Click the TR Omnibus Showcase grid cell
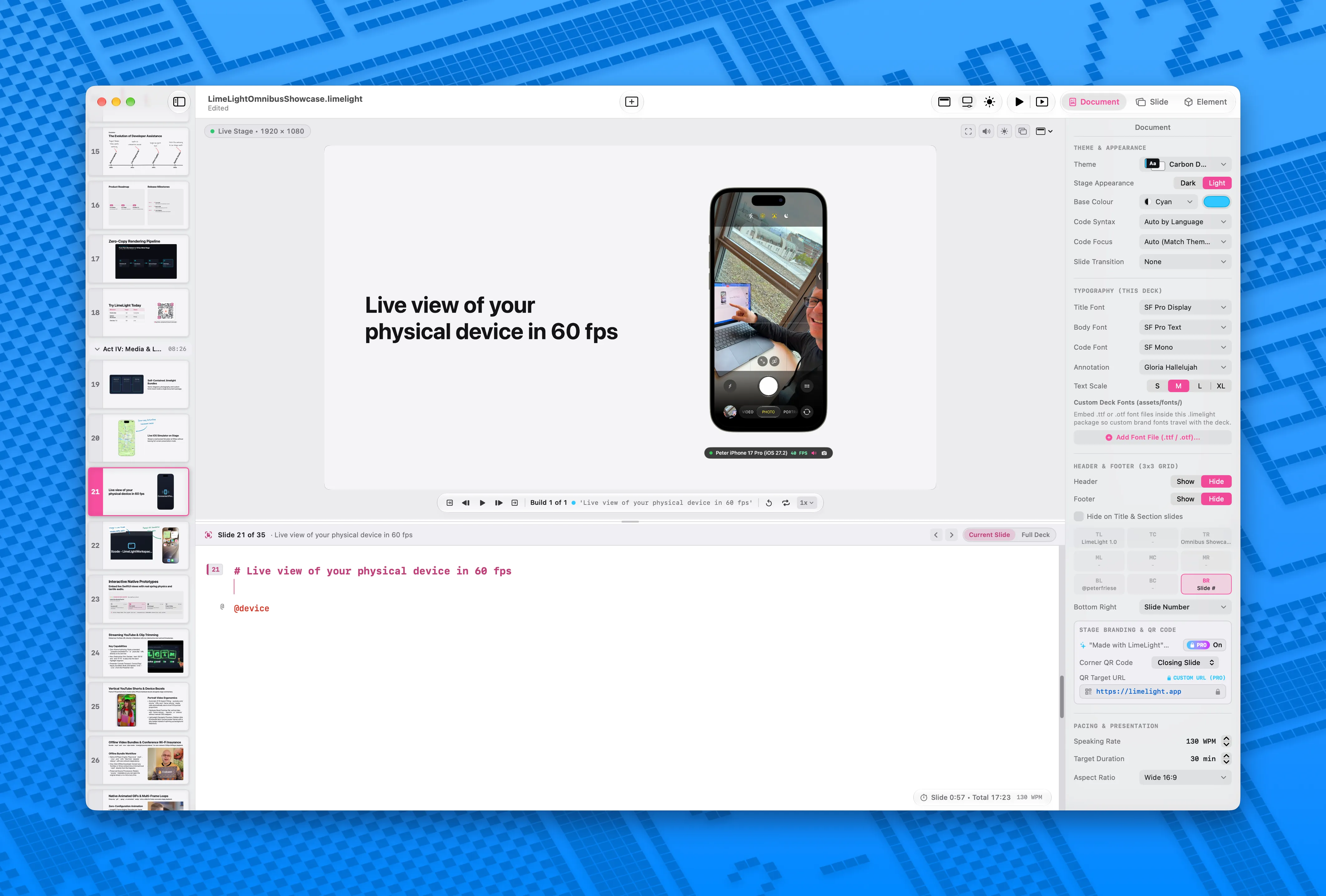 (x=1206, y=538)
